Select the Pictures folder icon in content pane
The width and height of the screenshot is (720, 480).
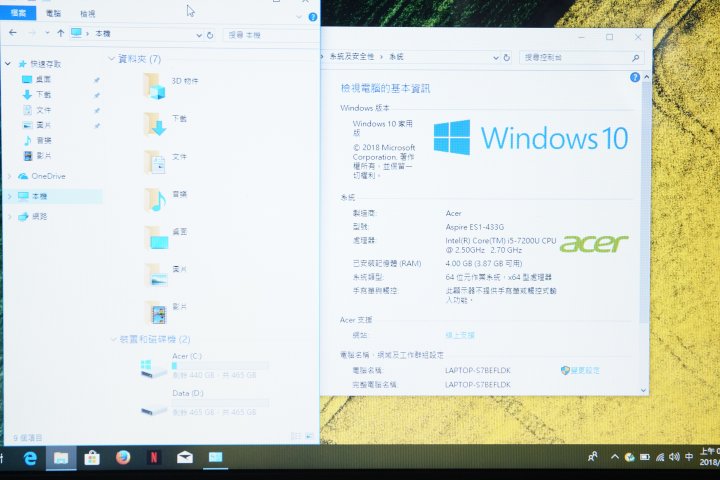(156, 275)
